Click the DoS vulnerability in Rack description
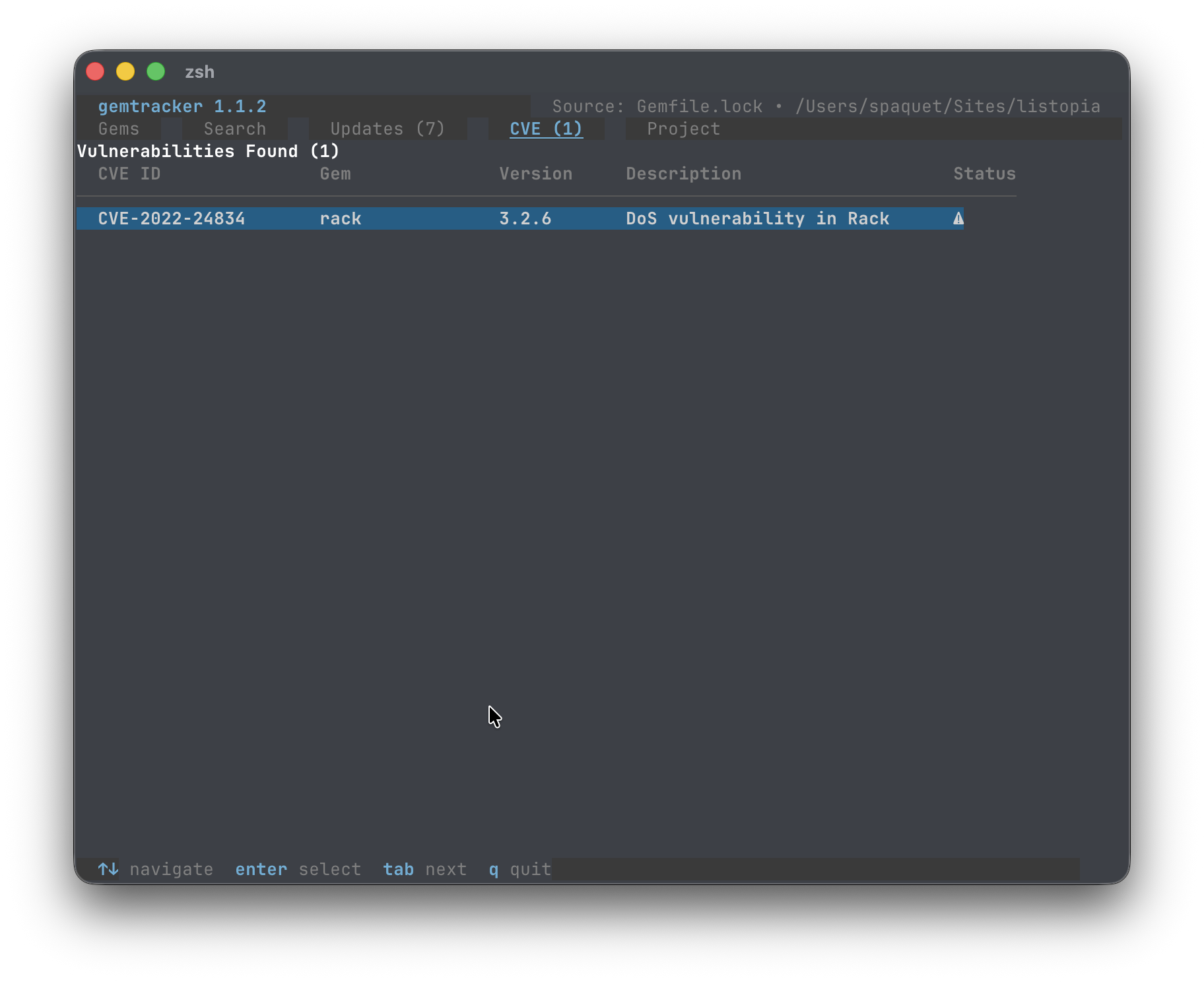 point(758,218)
